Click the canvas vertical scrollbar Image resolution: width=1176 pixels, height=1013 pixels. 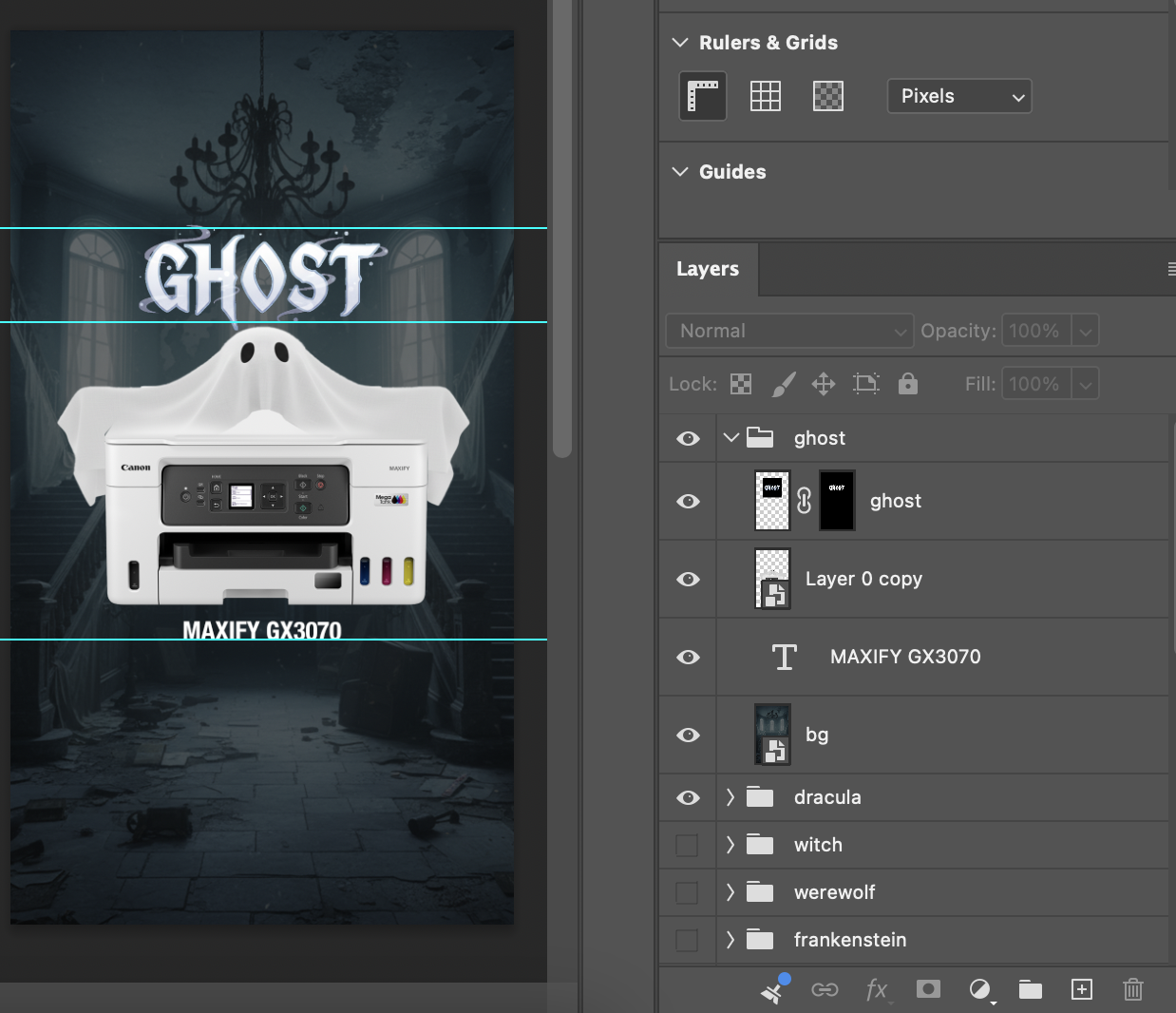(562, 228)
